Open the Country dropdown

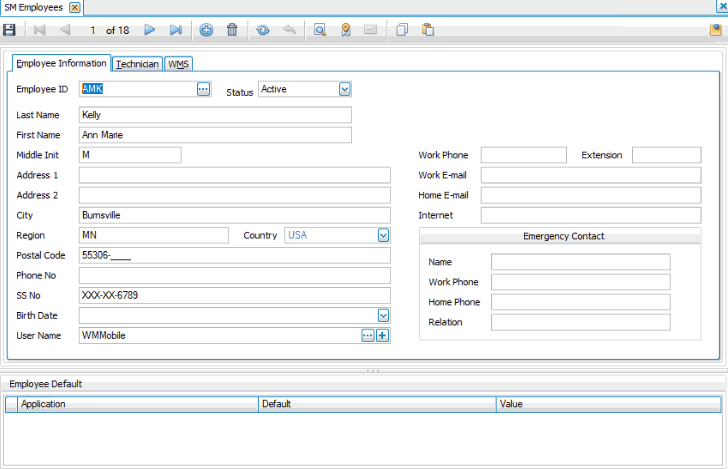[383, 235]
